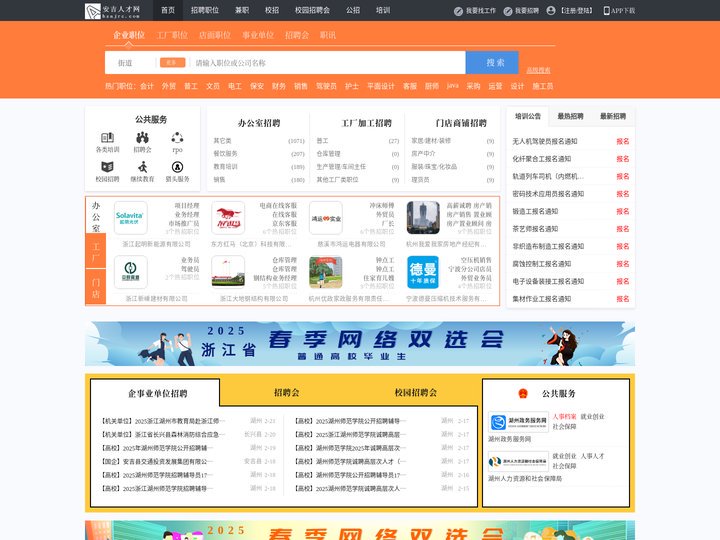Click the 鸿运实业 company logo
This screenshot has width=720, height=540.
click(x=326, y=218)
